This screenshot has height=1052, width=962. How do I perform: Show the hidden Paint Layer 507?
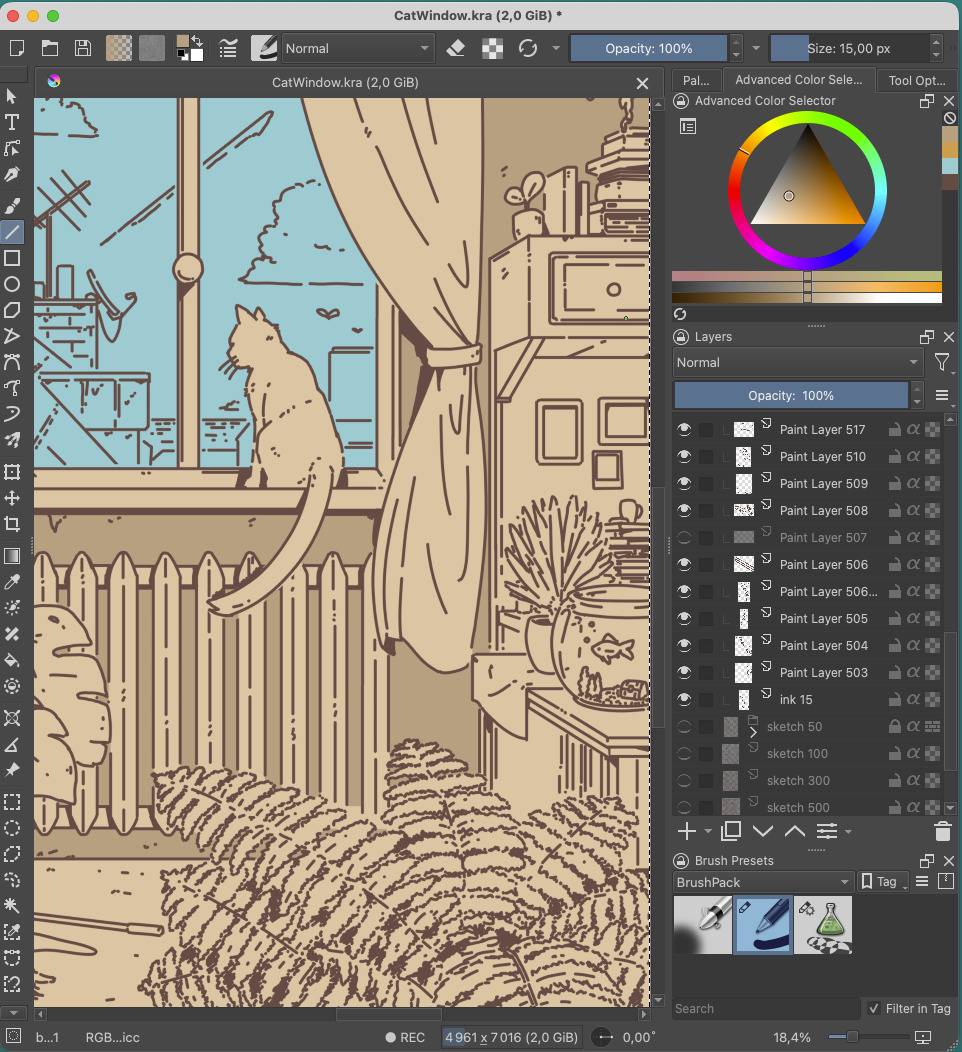click(684, 537)
